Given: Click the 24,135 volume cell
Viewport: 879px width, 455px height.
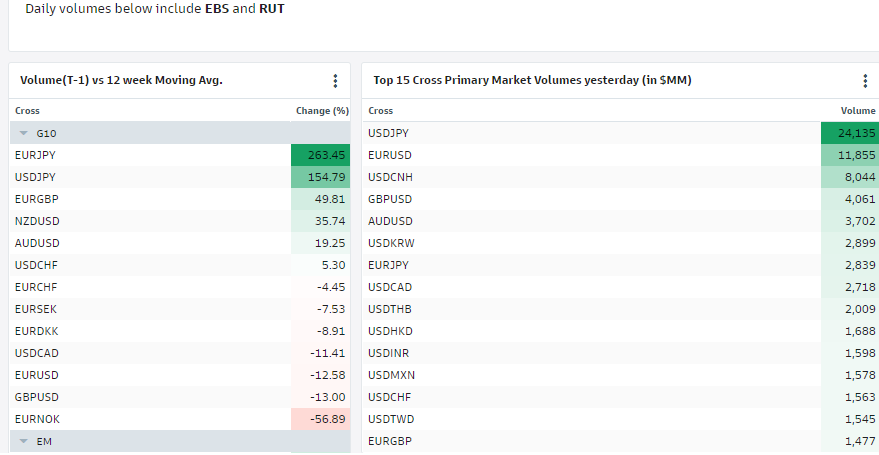Looking at the screenshot, I should (x=849, y=133).
